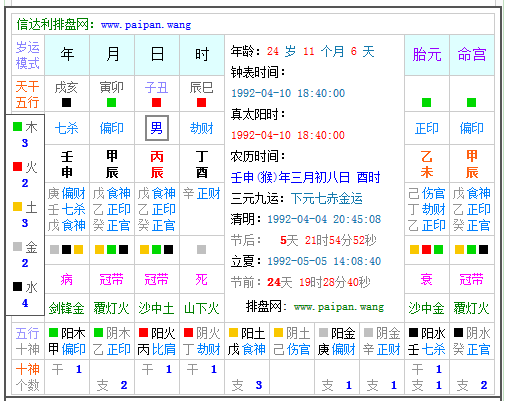Viewport: 505px width, 401px height.
Task: Click 山下火 nayin label
Action: click(202, 308)
